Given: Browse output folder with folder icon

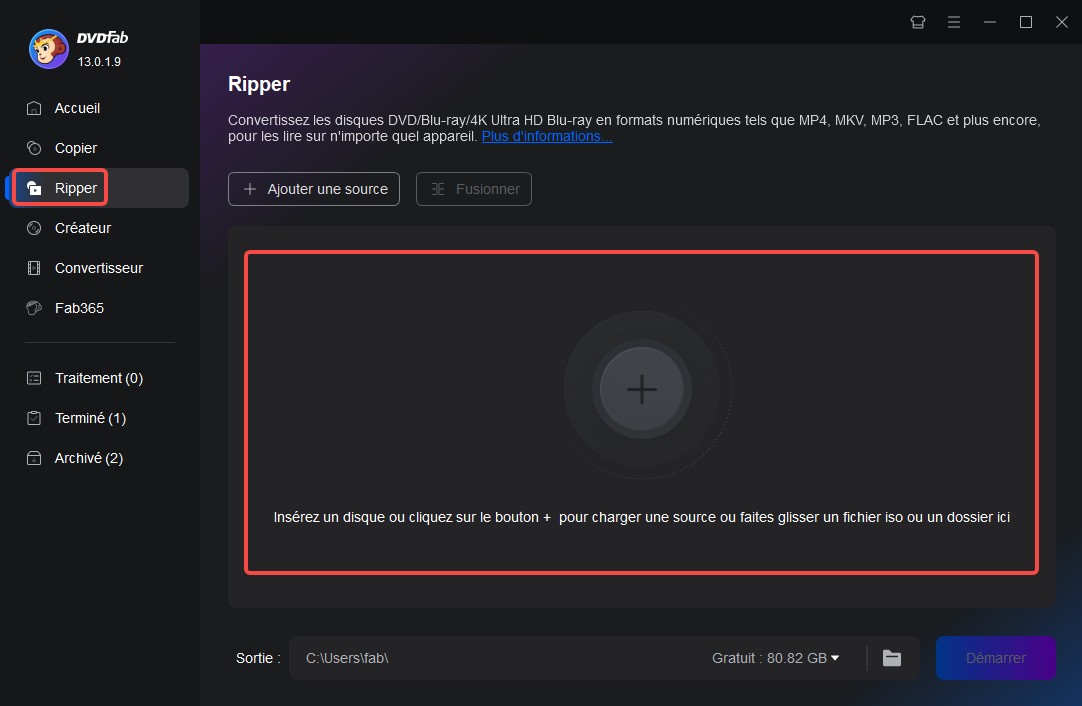Looking at the screenshot, I should coord(892,658).
